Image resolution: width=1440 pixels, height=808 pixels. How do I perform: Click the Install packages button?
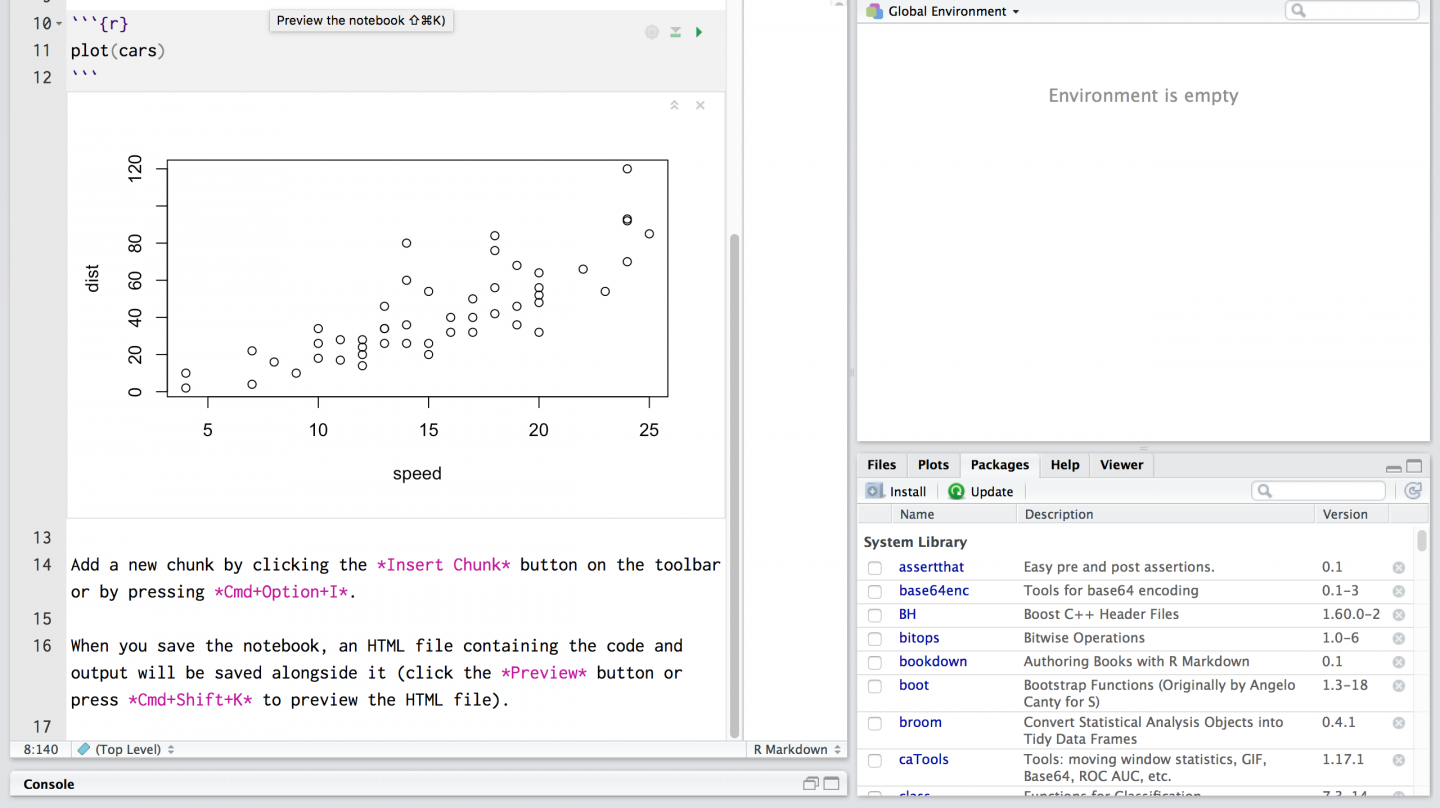coord(897,491)
